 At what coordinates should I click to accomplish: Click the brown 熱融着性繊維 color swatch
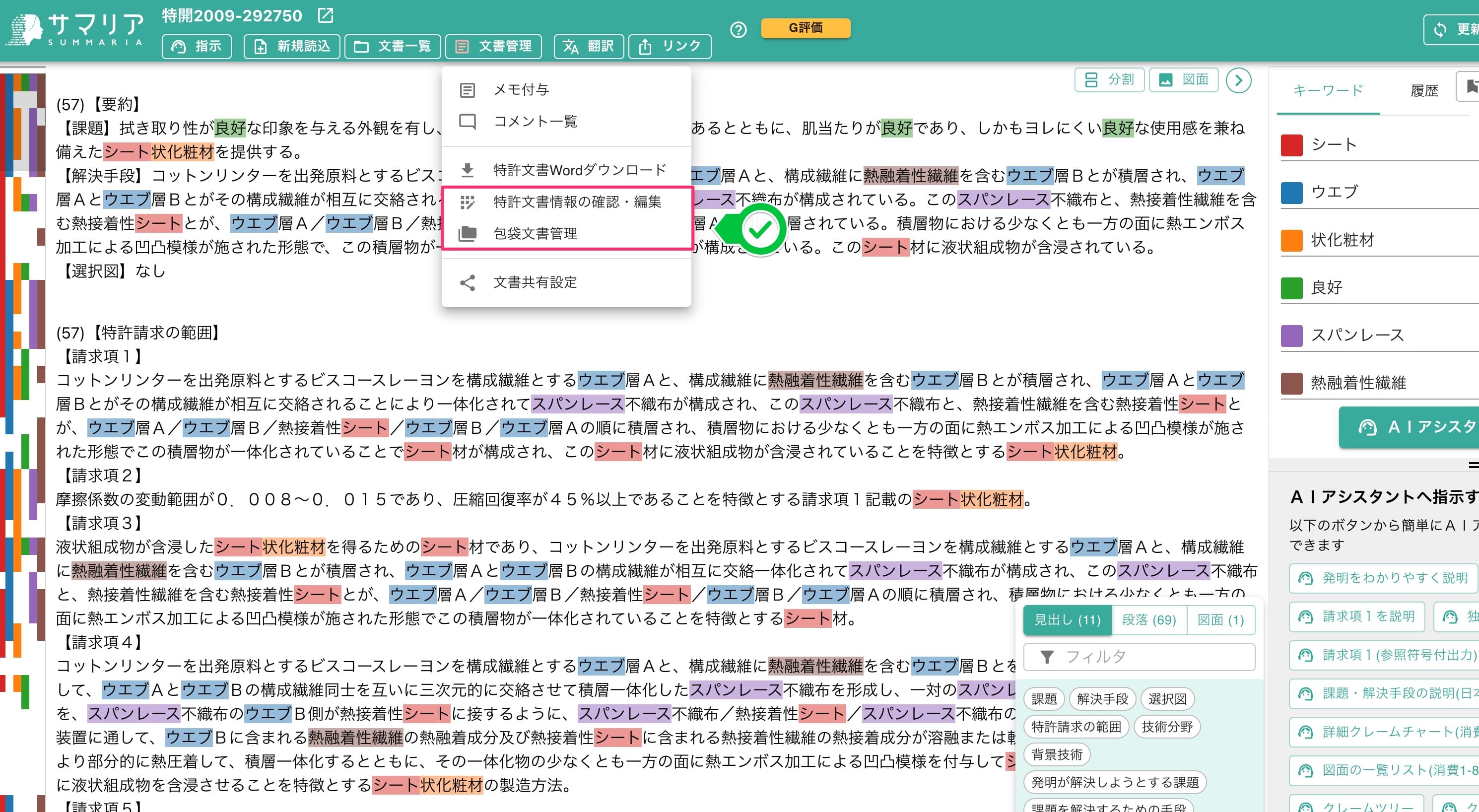[1291, 383]
